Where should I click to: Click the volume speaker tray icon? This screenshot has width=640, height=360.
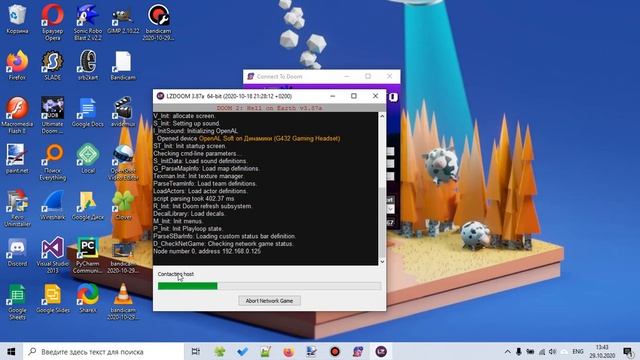553,351
